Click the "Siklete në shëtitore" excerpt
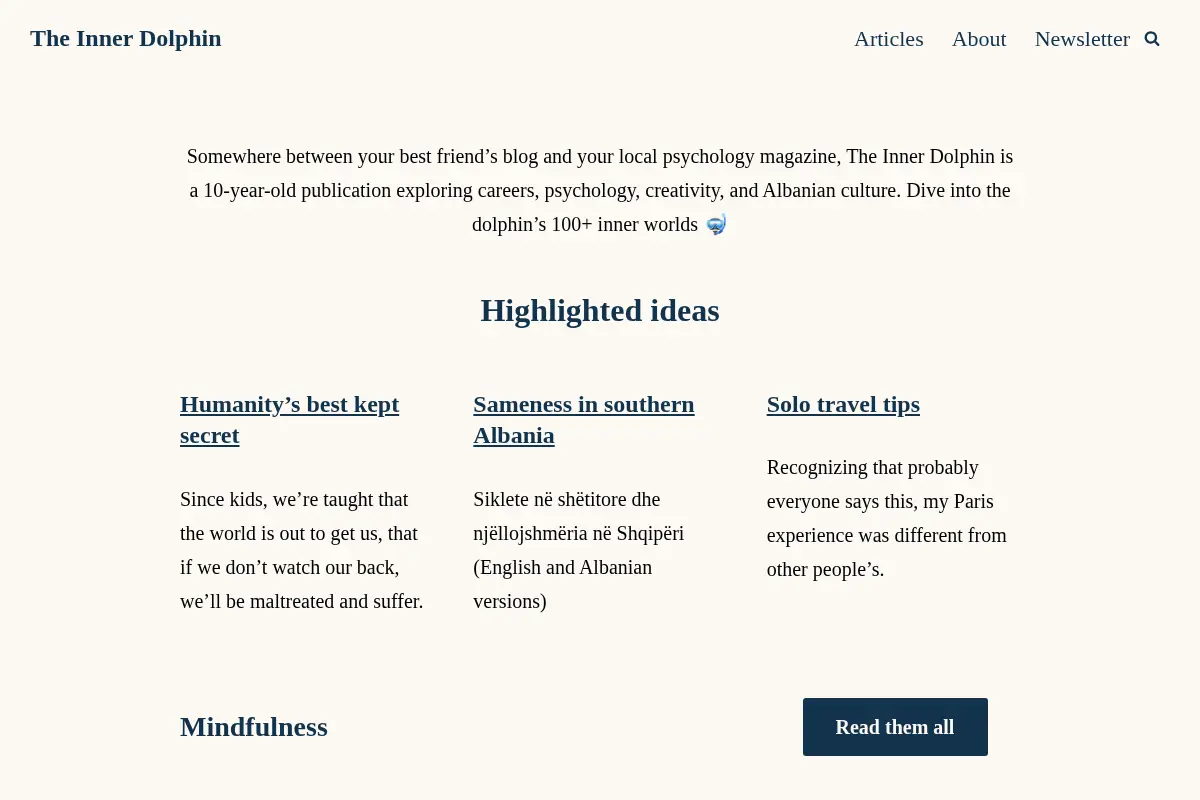1200x800 pixels. pyautogui.click(x=579, y=550)
